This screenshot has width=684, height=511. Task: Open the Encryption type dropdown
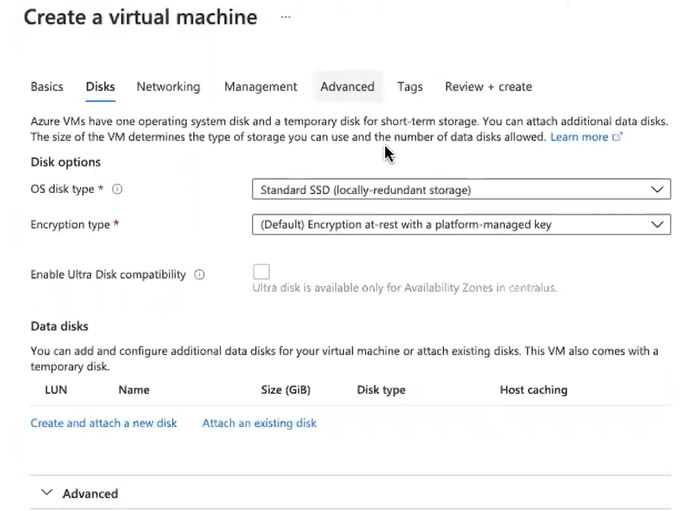(x=460, y=225)
